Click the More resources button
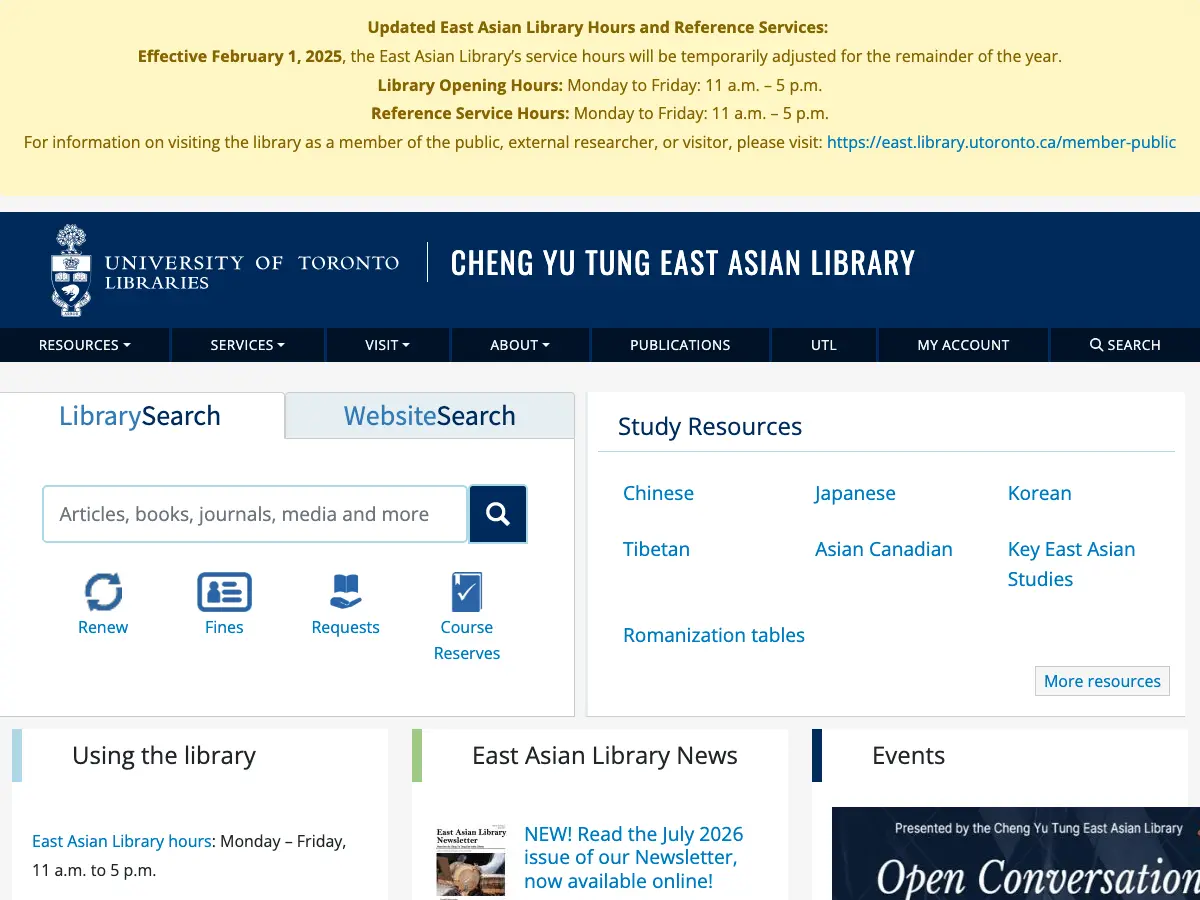 coord(1102,681)
